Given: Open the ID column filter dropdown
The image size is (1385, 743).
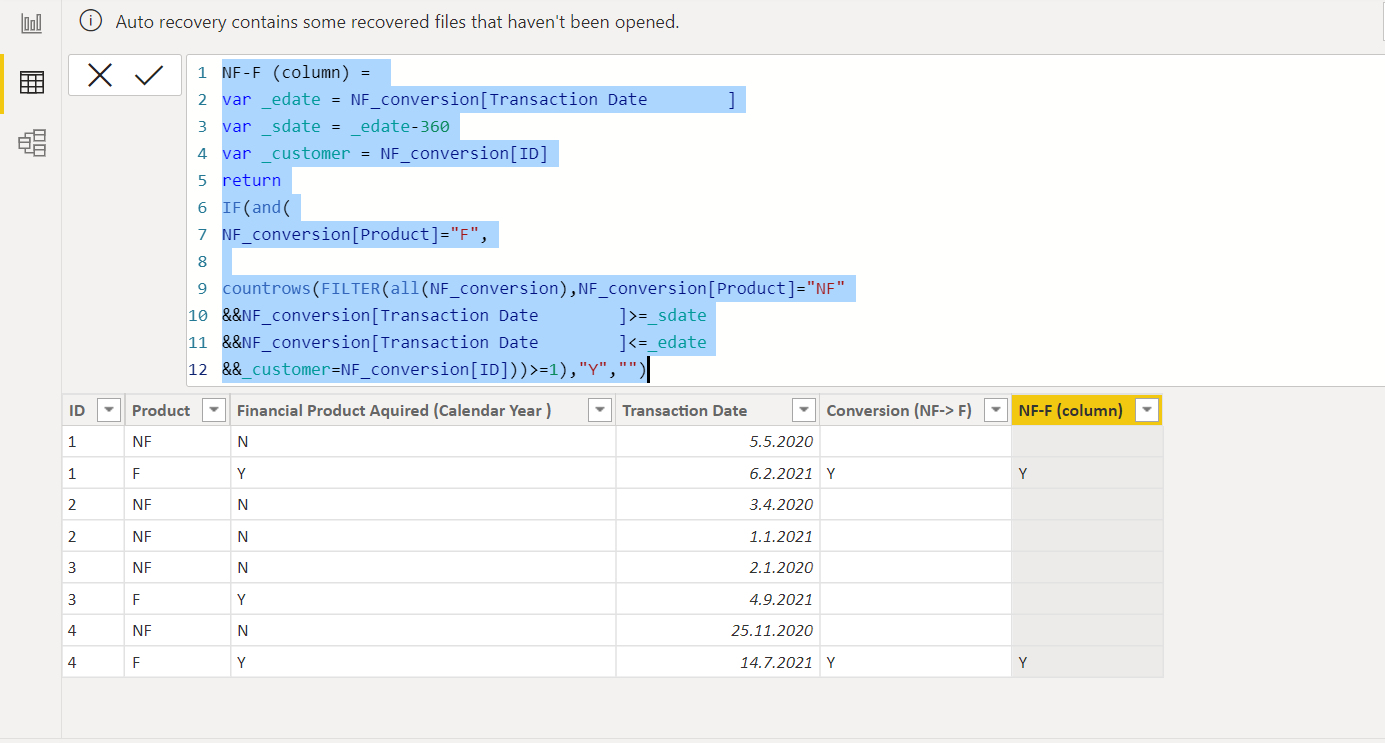Looking at the screenshot, I should pos(109,410).
